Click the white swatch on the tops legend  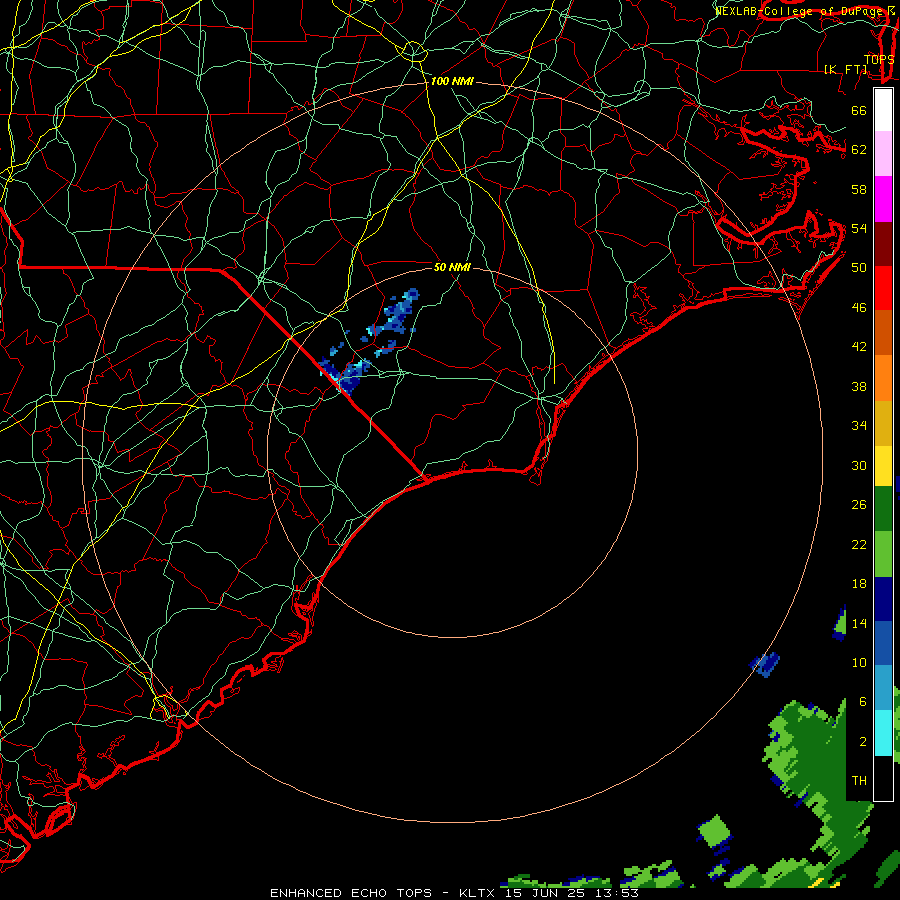point(883,110)
